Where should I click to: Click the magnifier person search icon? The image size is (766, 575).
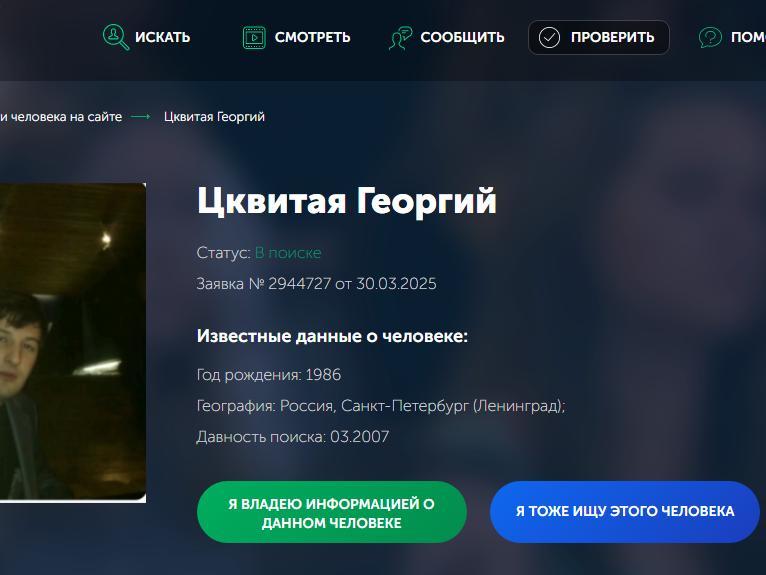116,37
